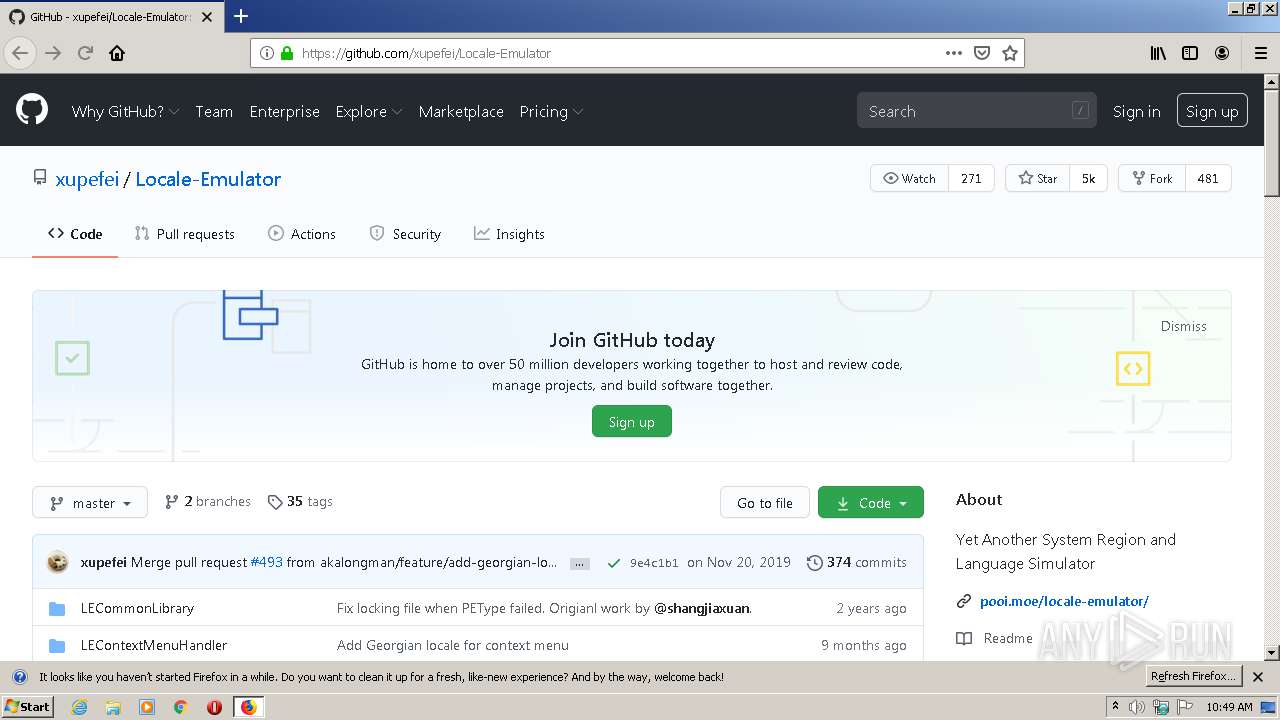Toggle the sidebar view icon

(1190, 53)
